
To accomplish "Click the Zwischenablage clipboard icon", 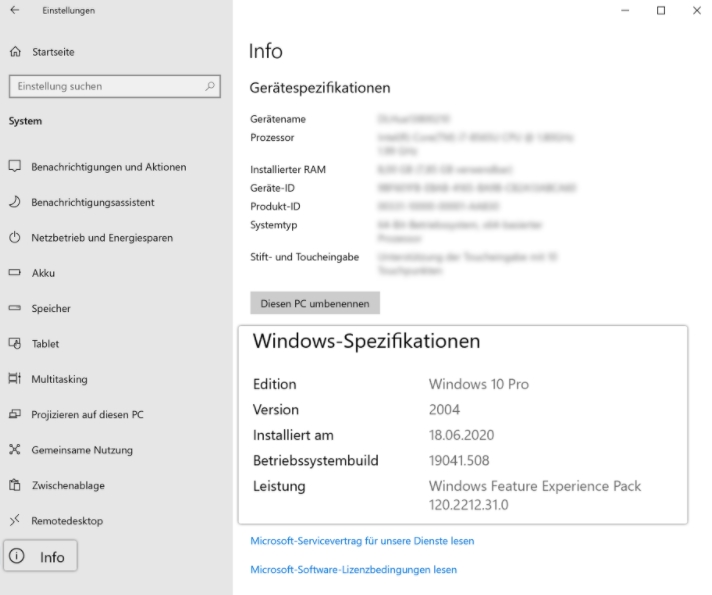I will 15,485.
